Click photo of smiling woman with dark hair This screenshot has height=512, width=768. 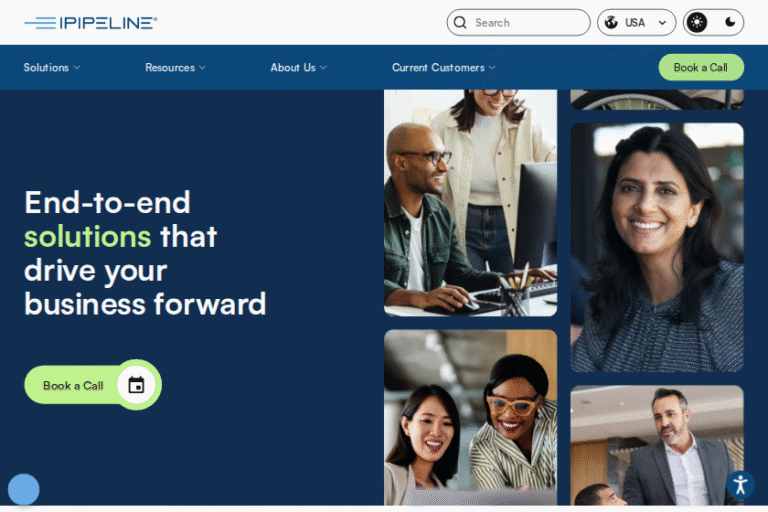(x=657, y=247)
